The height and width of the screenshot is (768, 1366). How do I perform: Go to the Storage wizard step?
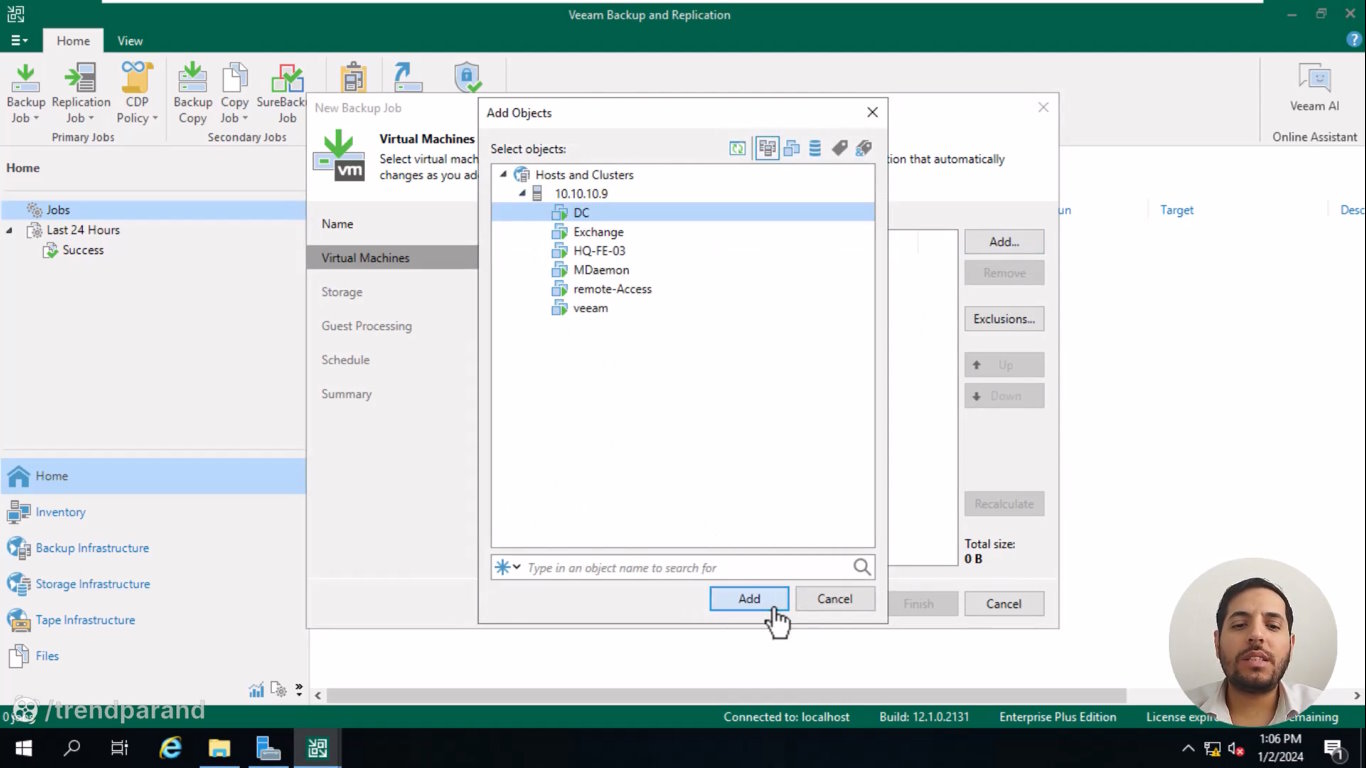point(342,292)
